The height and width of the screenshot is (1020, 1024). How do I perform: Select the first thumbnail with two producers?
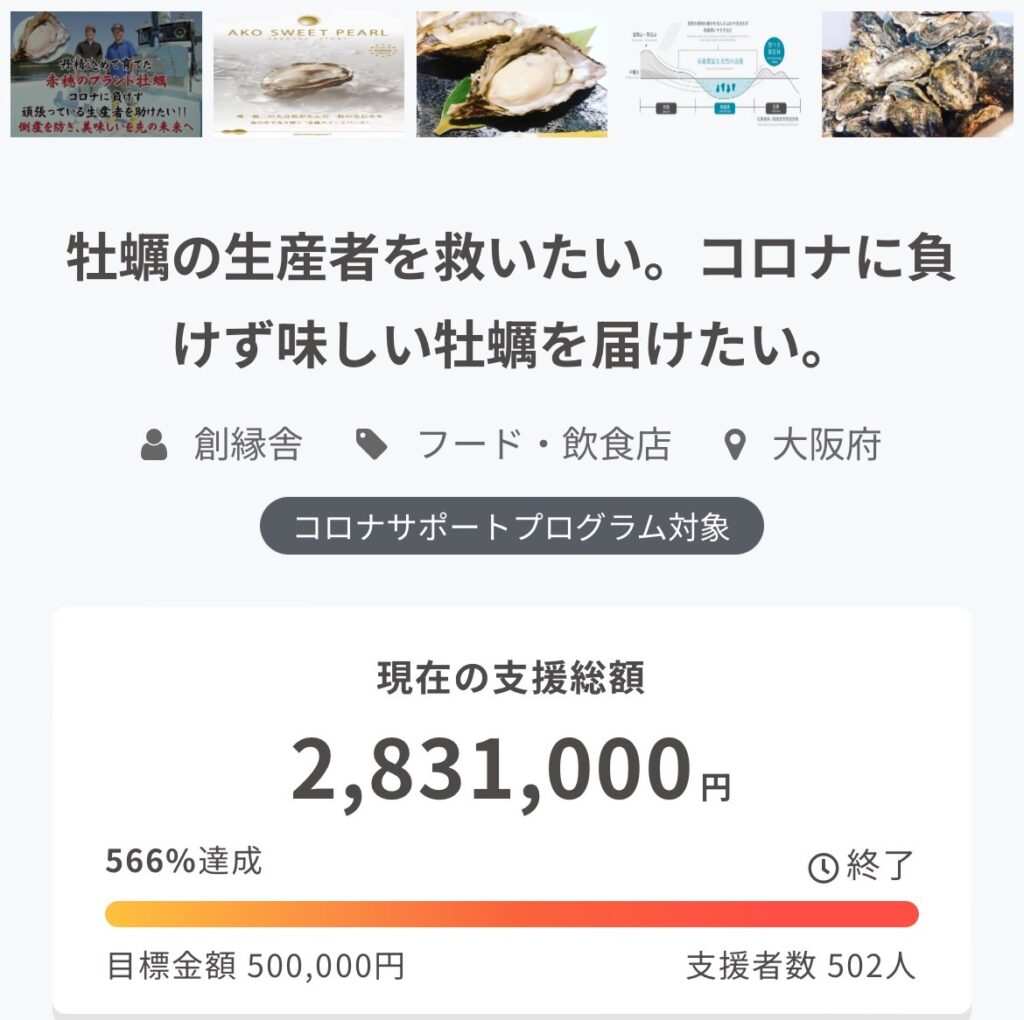106,74
